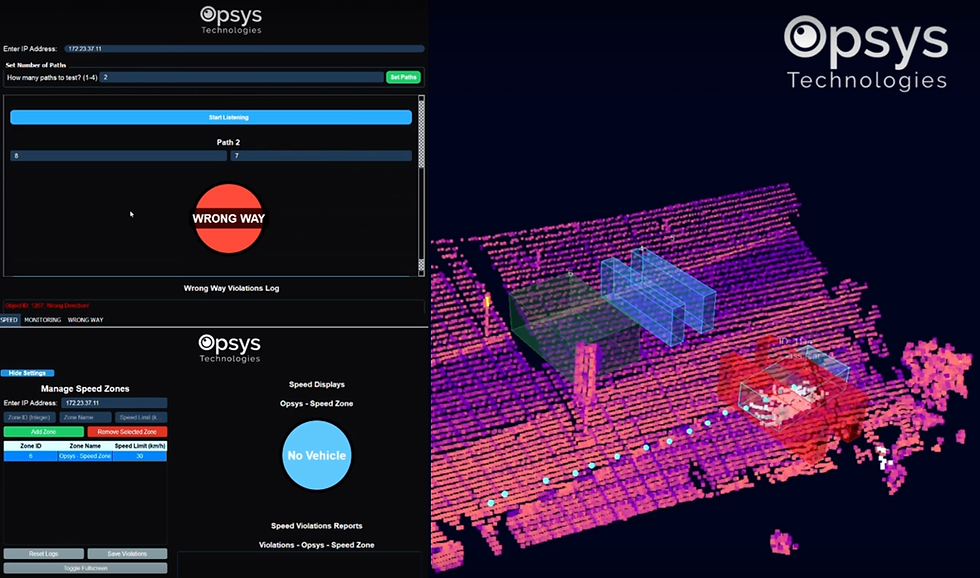Screen dimensions: 980x578
Task: Click the 'Manage Speed Zones' heading
Action: click(x=85, y=389)
